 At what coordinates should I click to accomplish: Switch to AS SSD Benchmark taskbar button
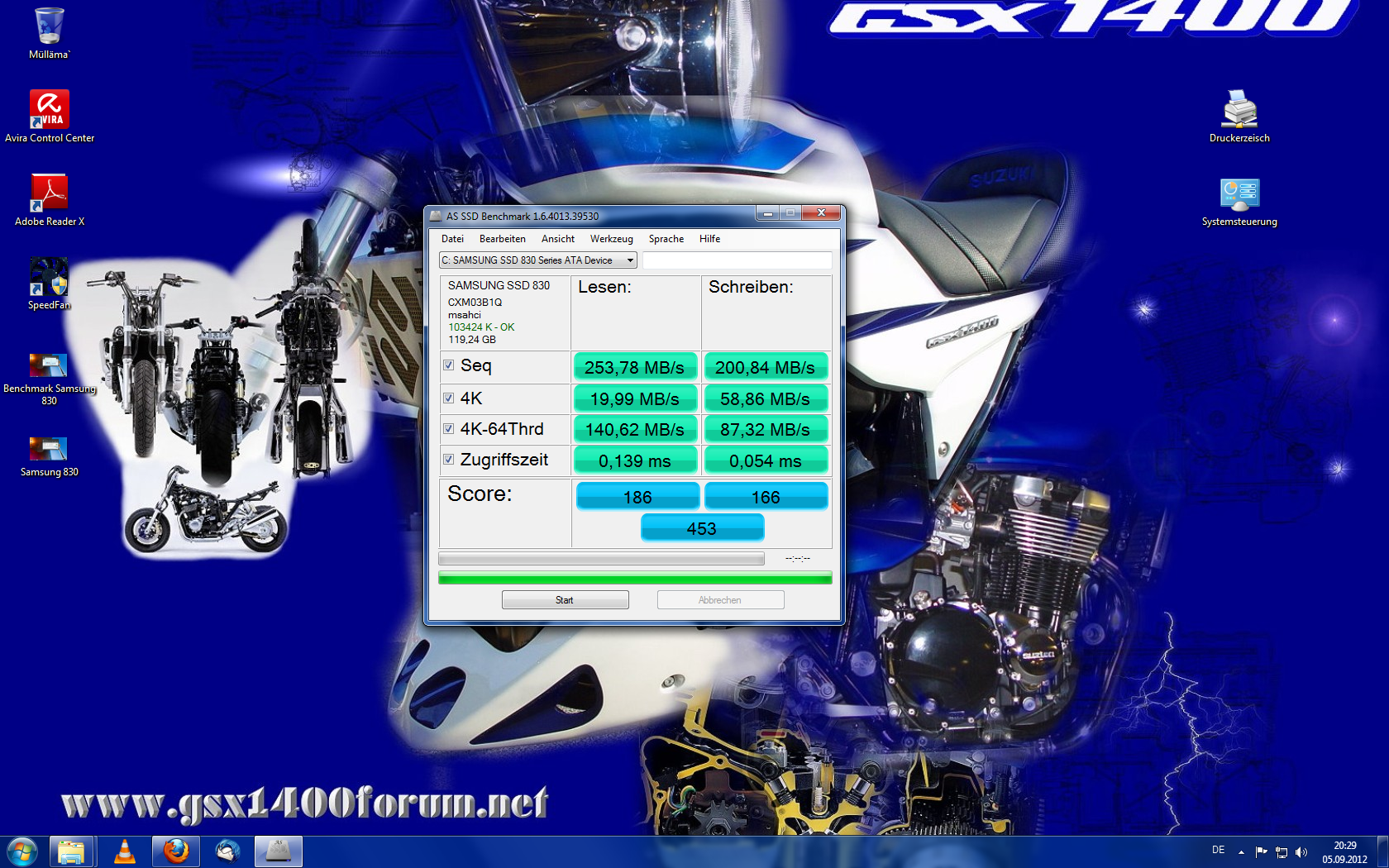[279, 851]
